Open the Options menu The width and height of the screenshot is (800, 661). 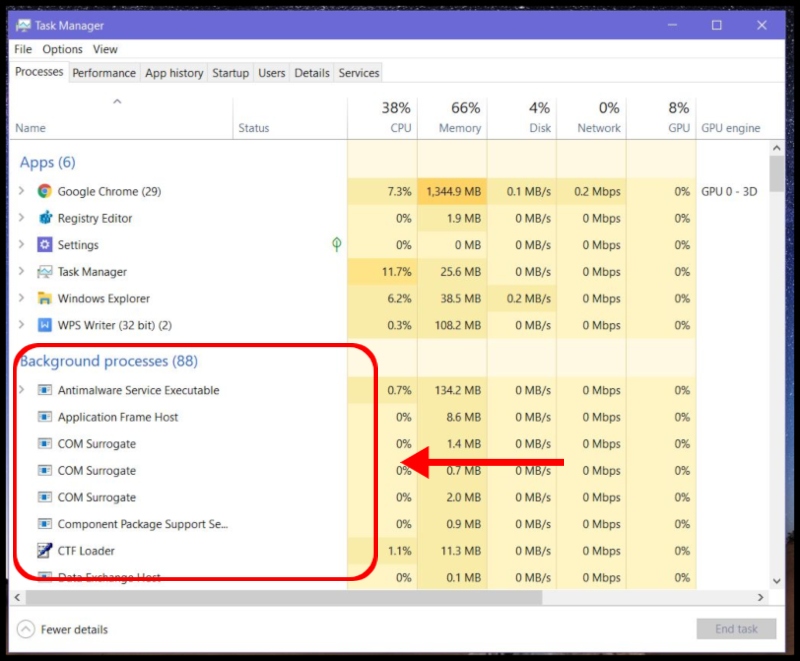click(62, 48)
